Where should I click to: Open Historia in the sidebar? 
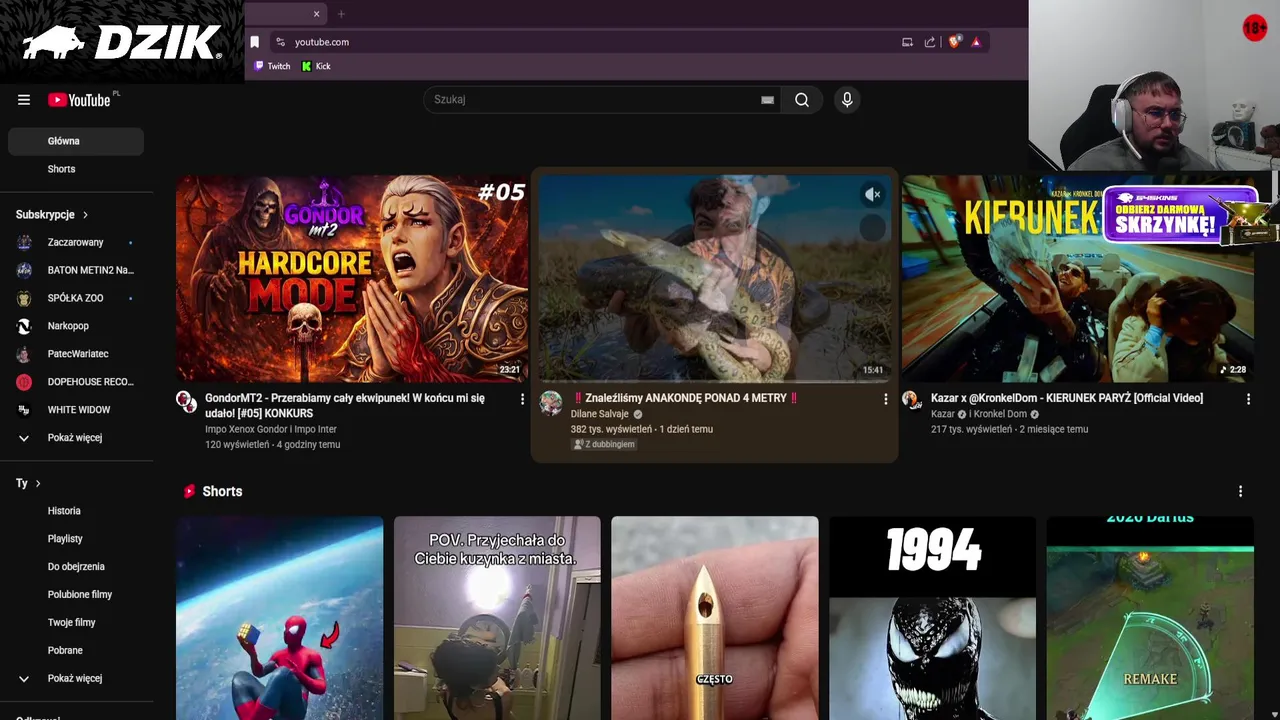[x=76, y=511]
